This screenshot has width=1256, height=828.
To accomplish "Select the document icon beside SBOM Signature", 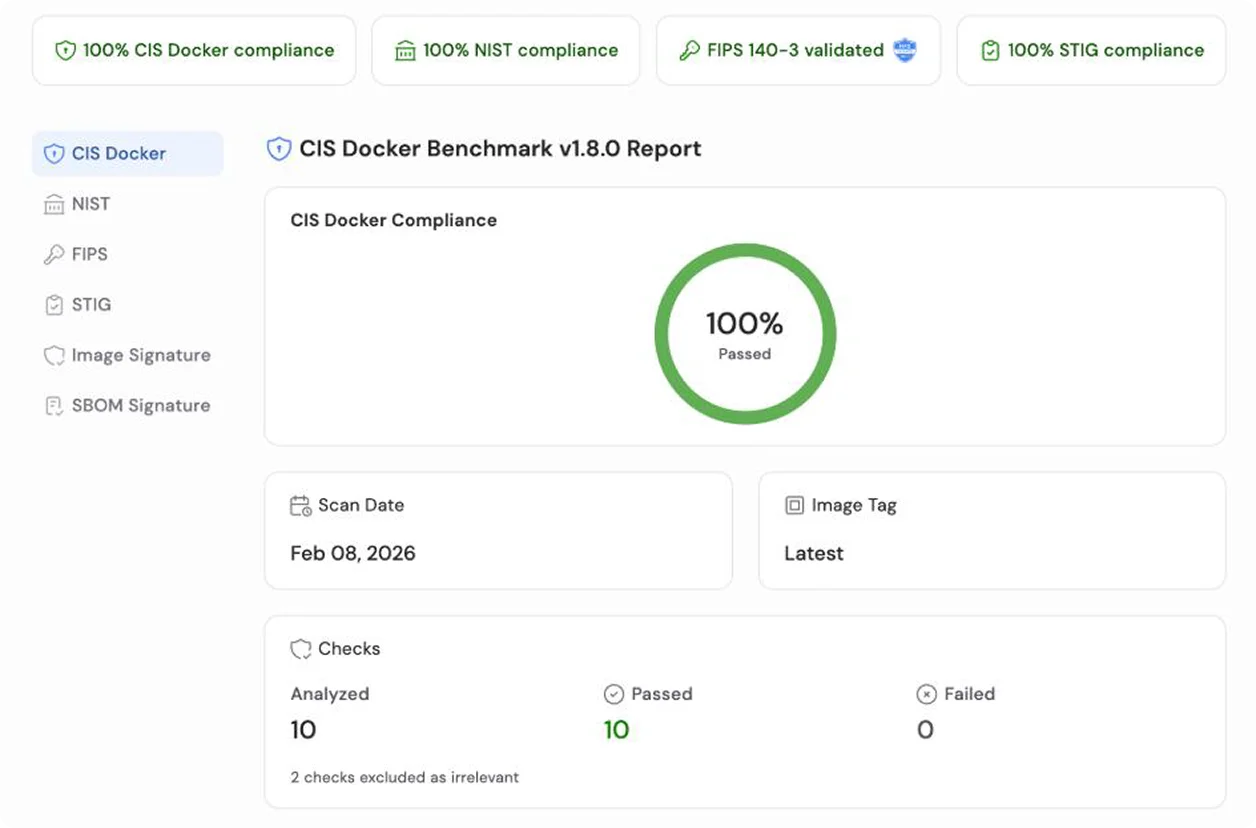I will [54, 405].
